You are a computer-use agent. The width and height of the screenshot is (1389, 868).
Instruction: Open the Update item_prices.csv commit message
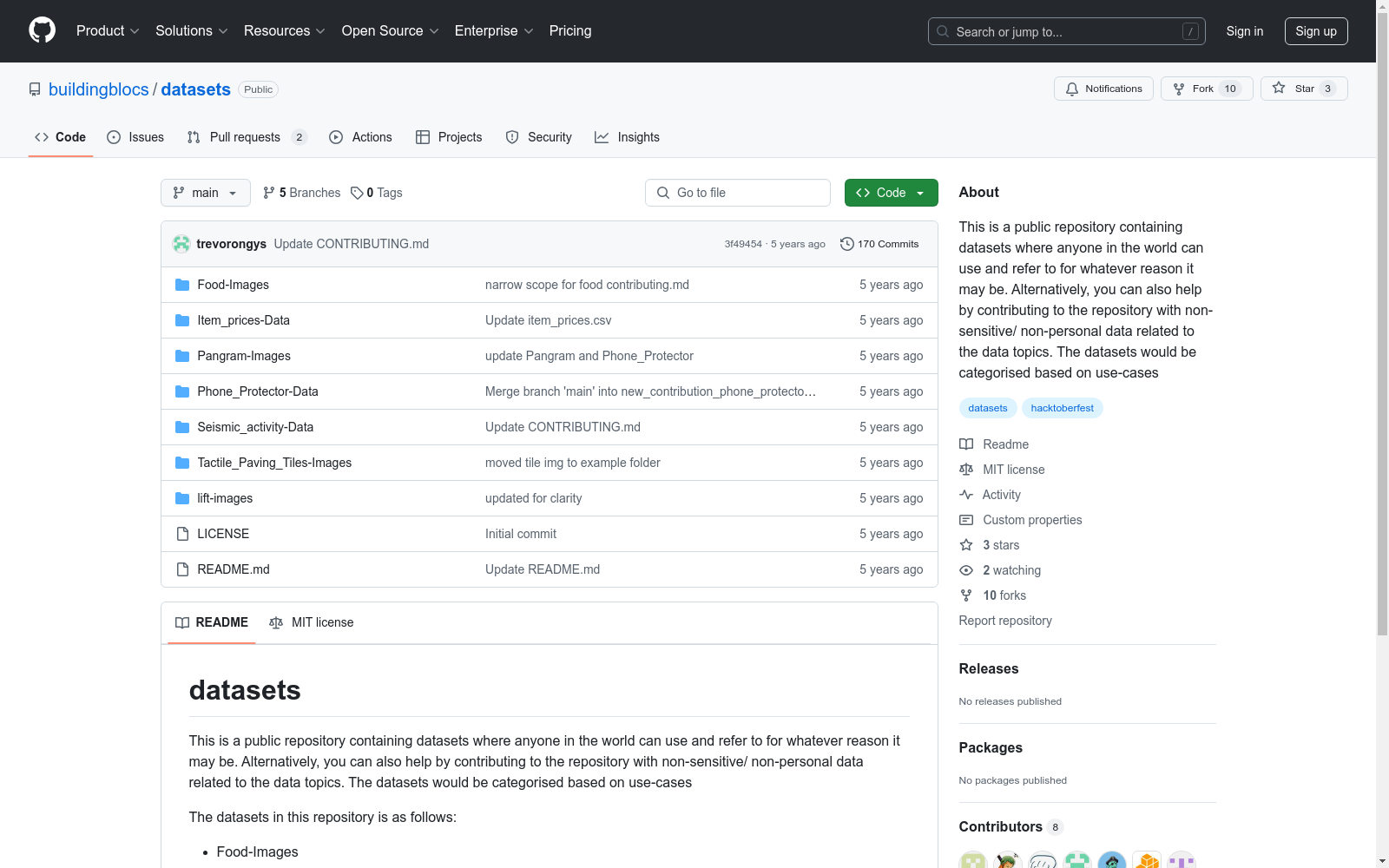point(549,320)
